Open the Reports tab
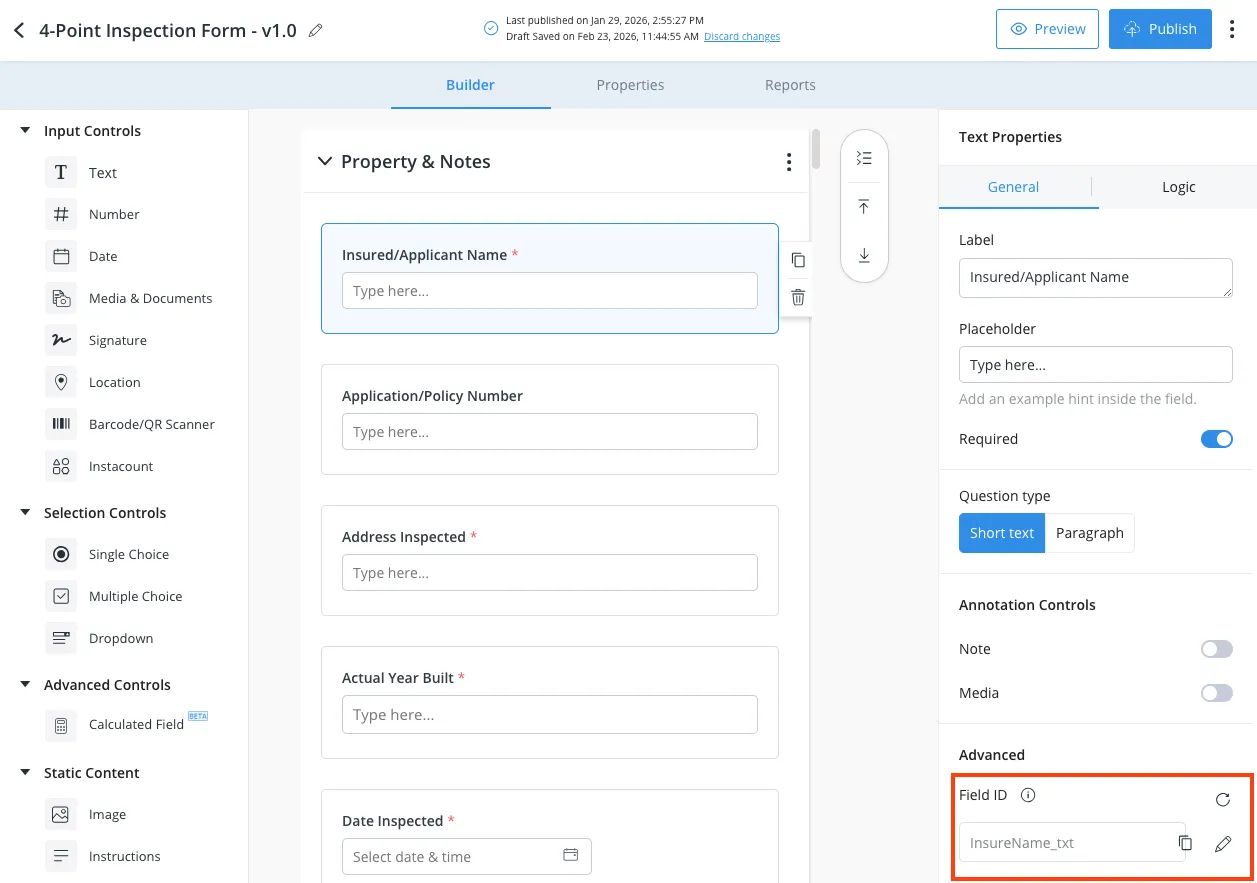The height and width of the screenshot is (883, 1257). (790, 85)
